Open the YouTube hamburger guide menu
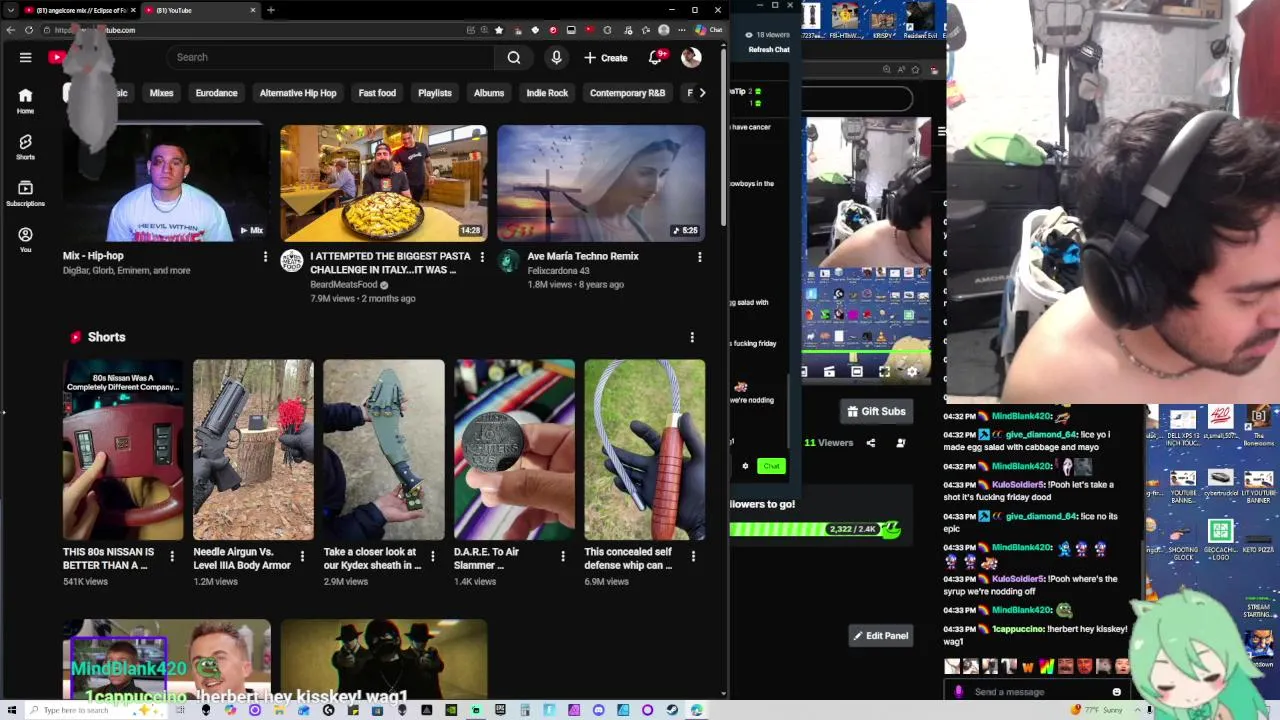The width and height of the screenshot is (1280, 720). (x=25, y=57)
